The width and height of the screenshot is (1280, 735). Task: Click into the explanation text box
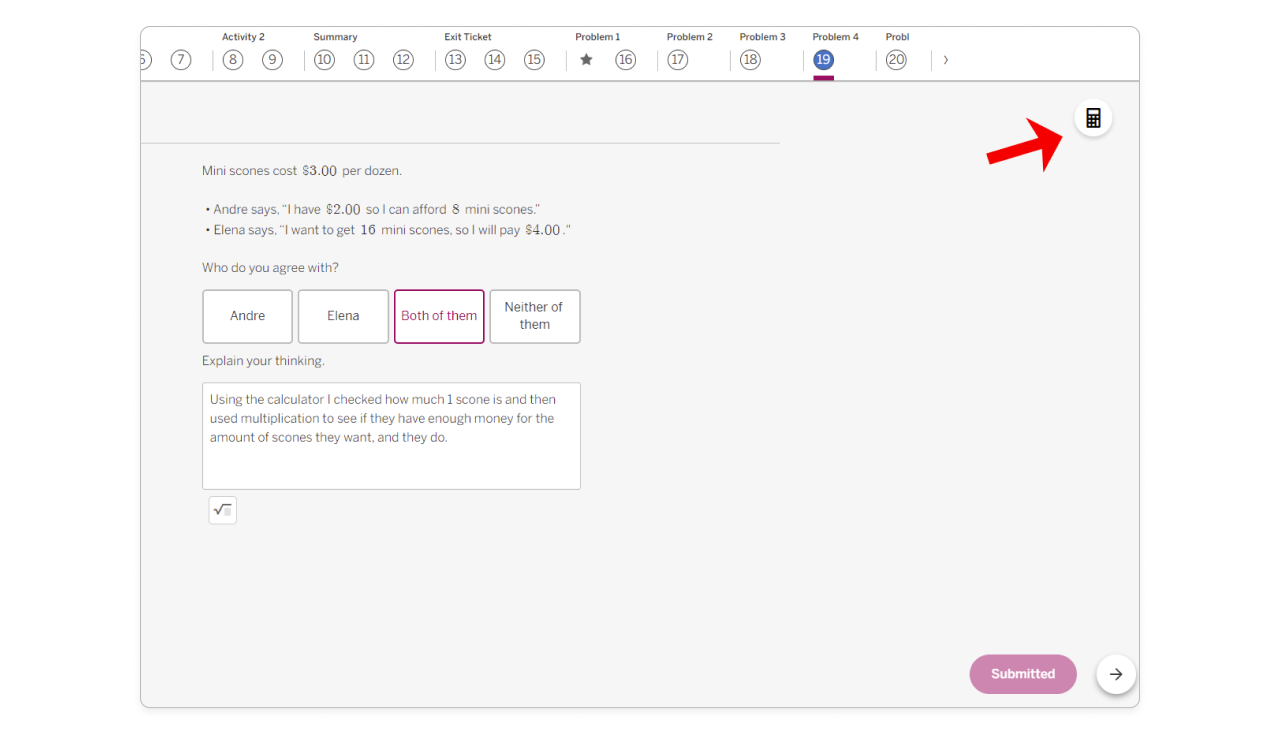(x=391, y=436)
